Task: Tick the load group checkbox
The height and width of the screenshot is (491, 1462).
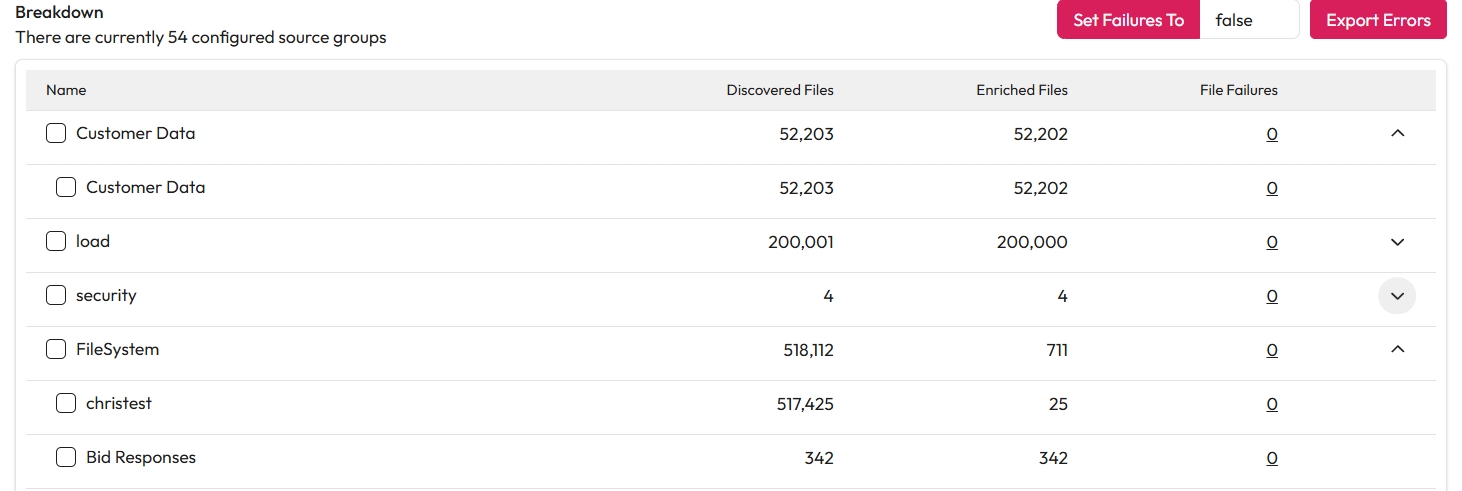Action: point(56,242)
